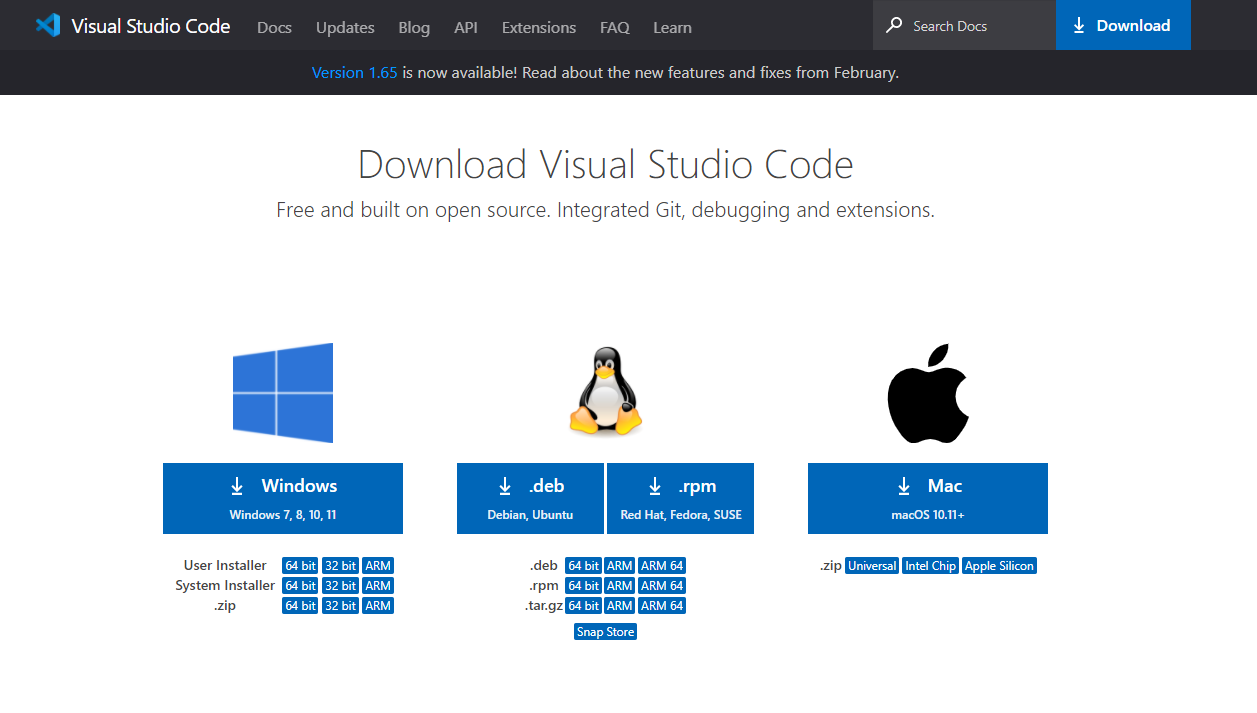Screen dimensions: 1257x713
Task: Choose the Linux .tar.gz ARM 64 download
Action: [x=662, y=606]
